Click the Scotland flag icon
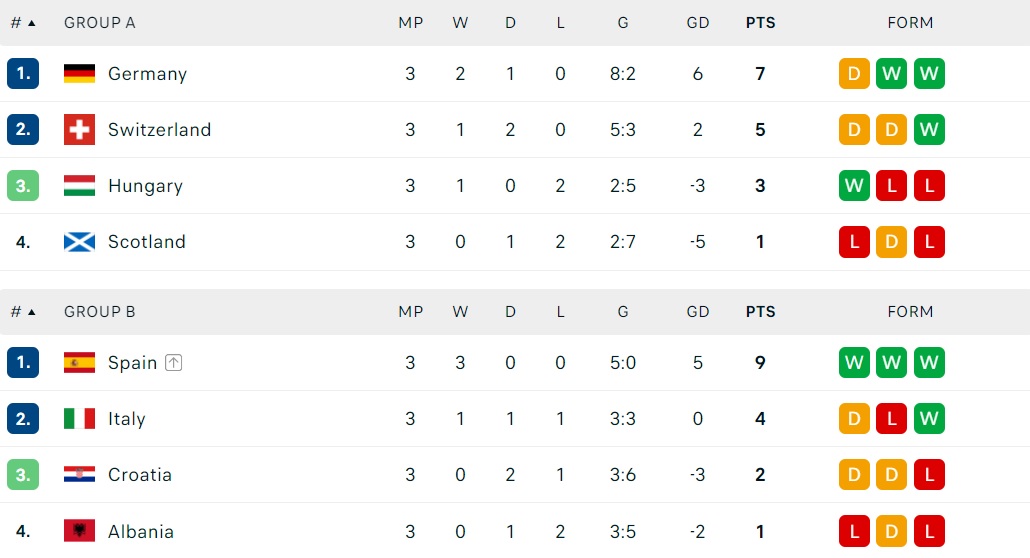1030x558 pixels. point(79,242)
